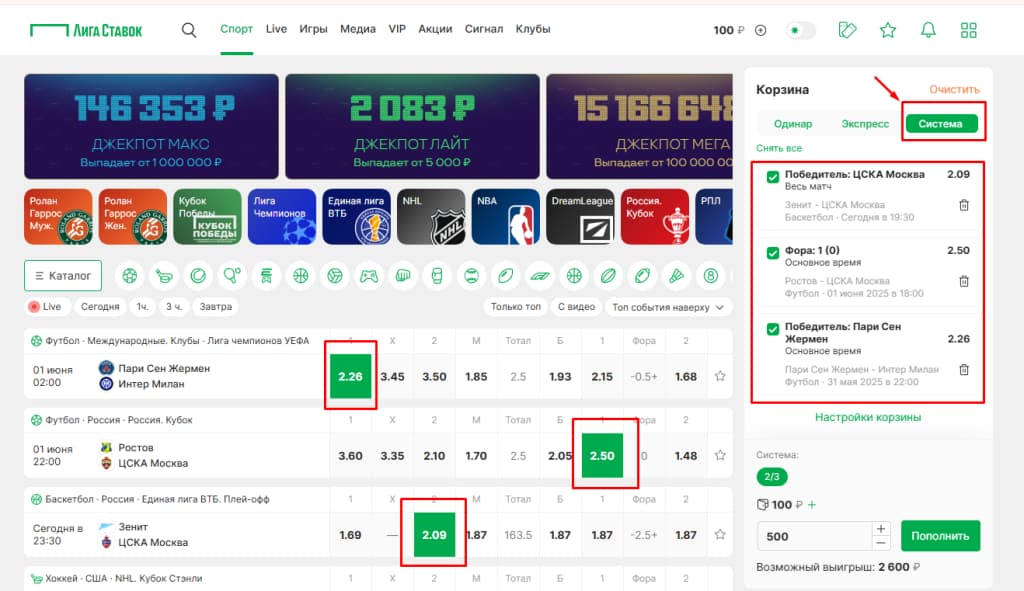The image size is (1024, 591).
Task: Filter events by Сегодня
Action: 100,306
